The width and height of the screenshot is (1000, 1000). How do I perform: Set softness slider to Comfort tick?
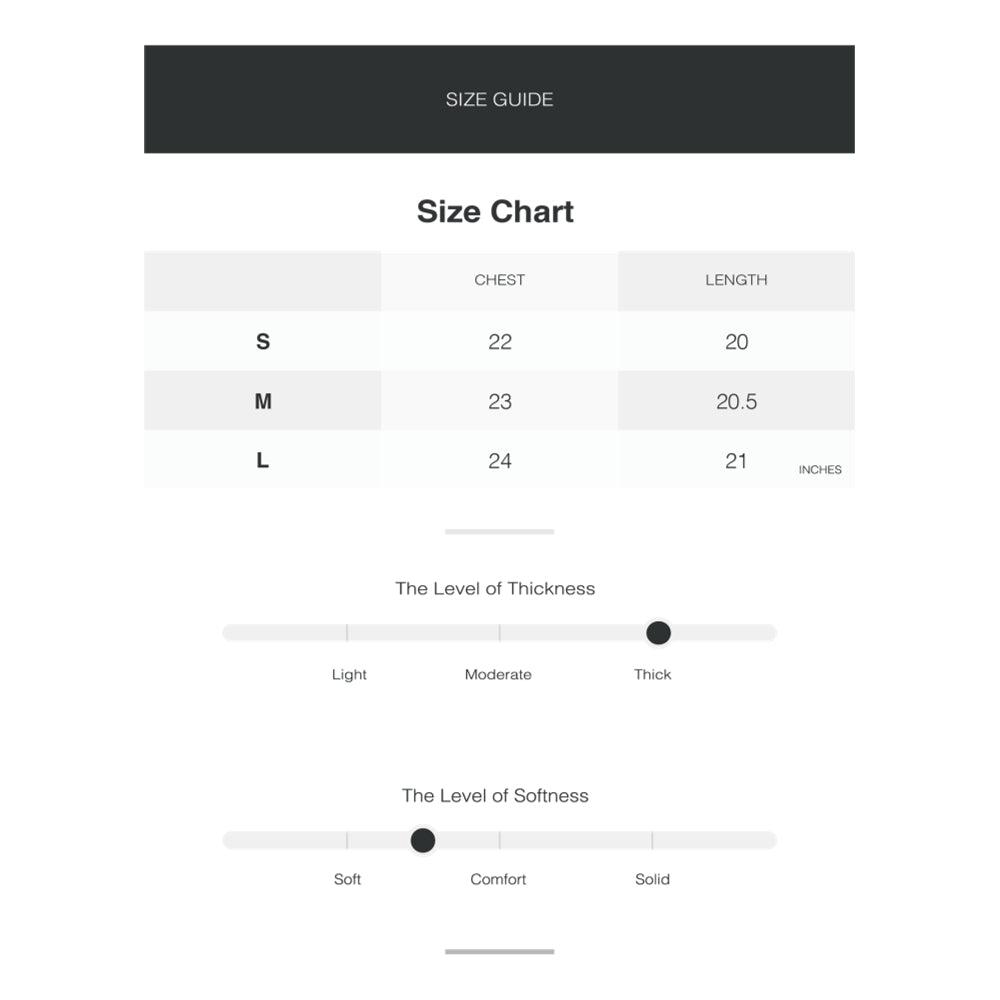click(500, 840)
